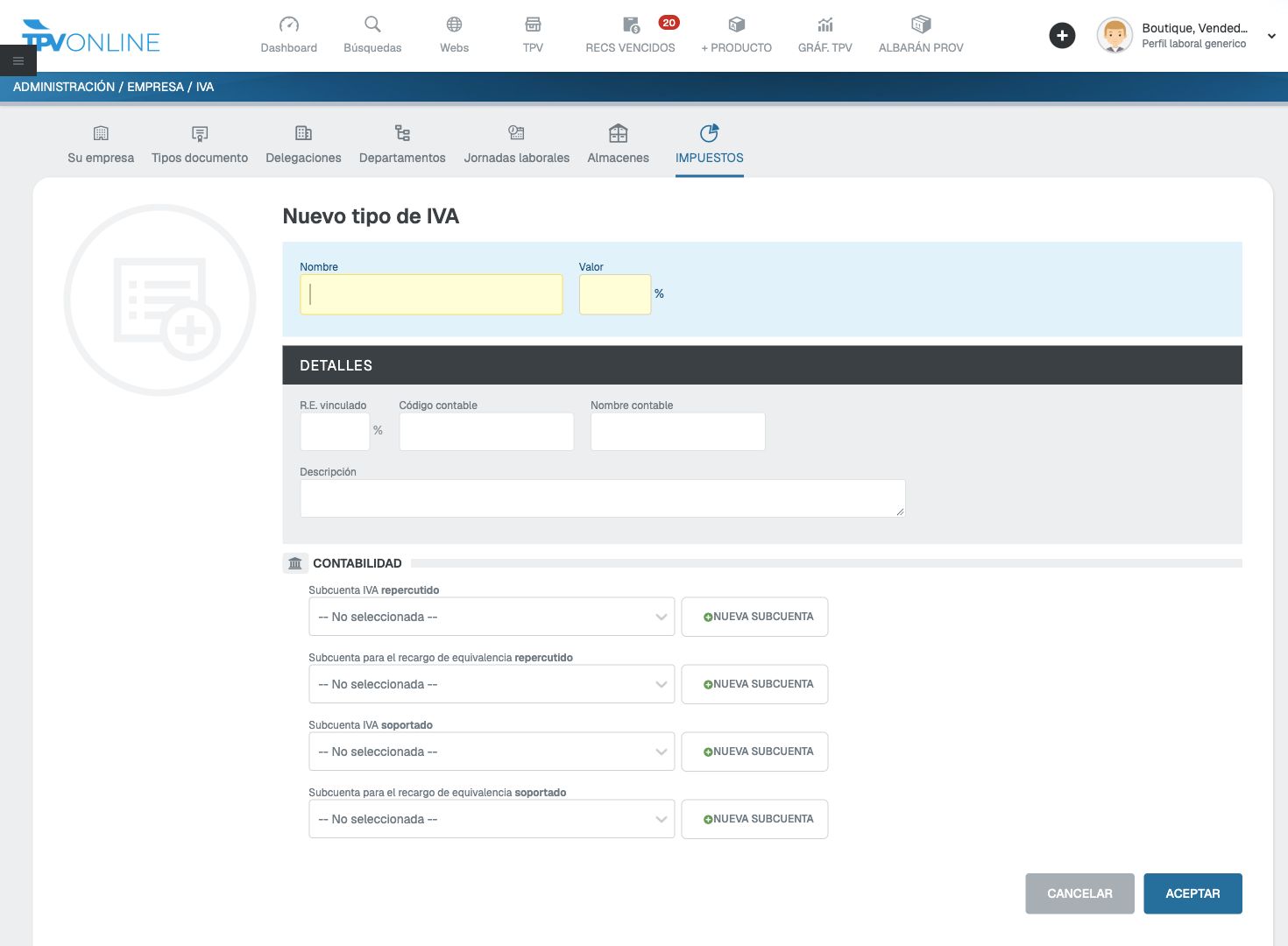
Task: Switch to Delegaciones tab
Action: click(303, 145)
